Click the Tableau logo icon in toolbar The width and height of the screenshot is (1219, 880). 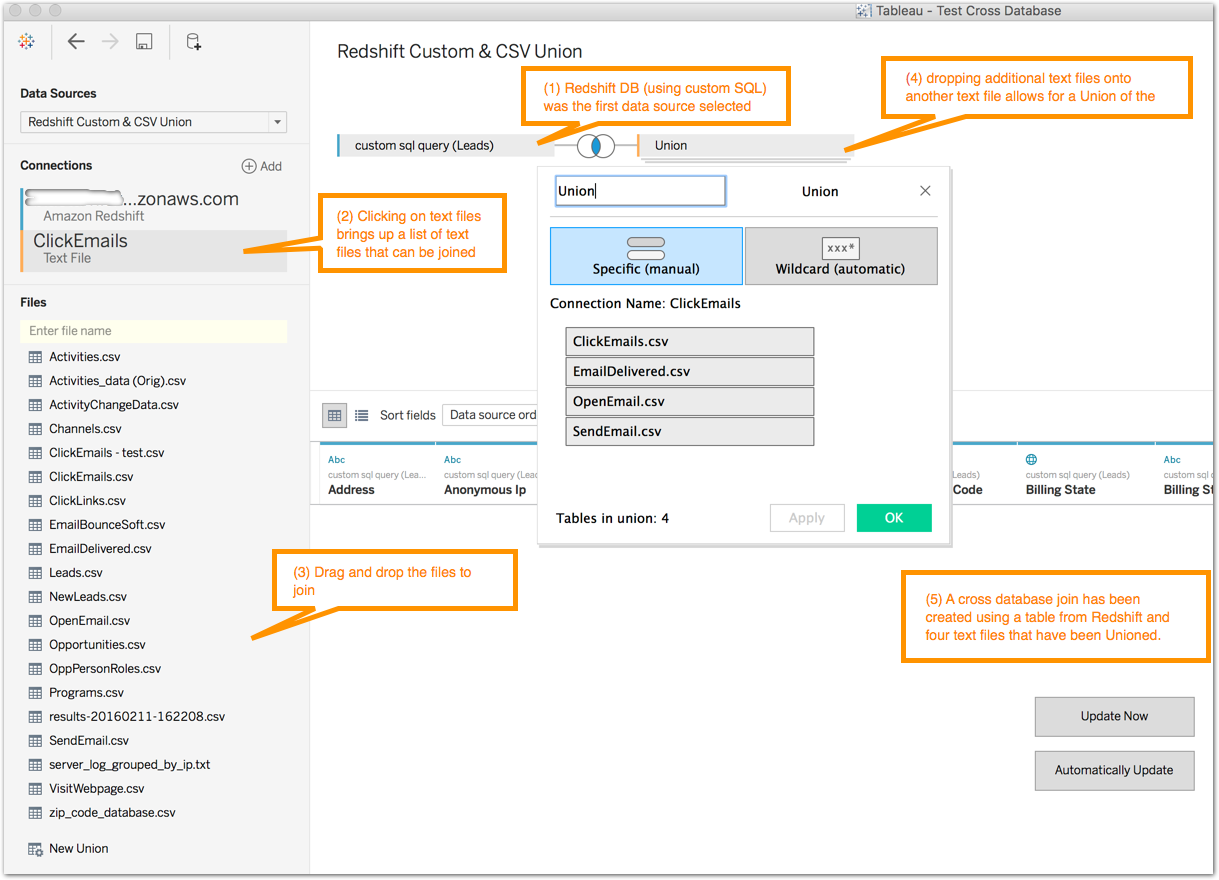click(x=27, y=41)
